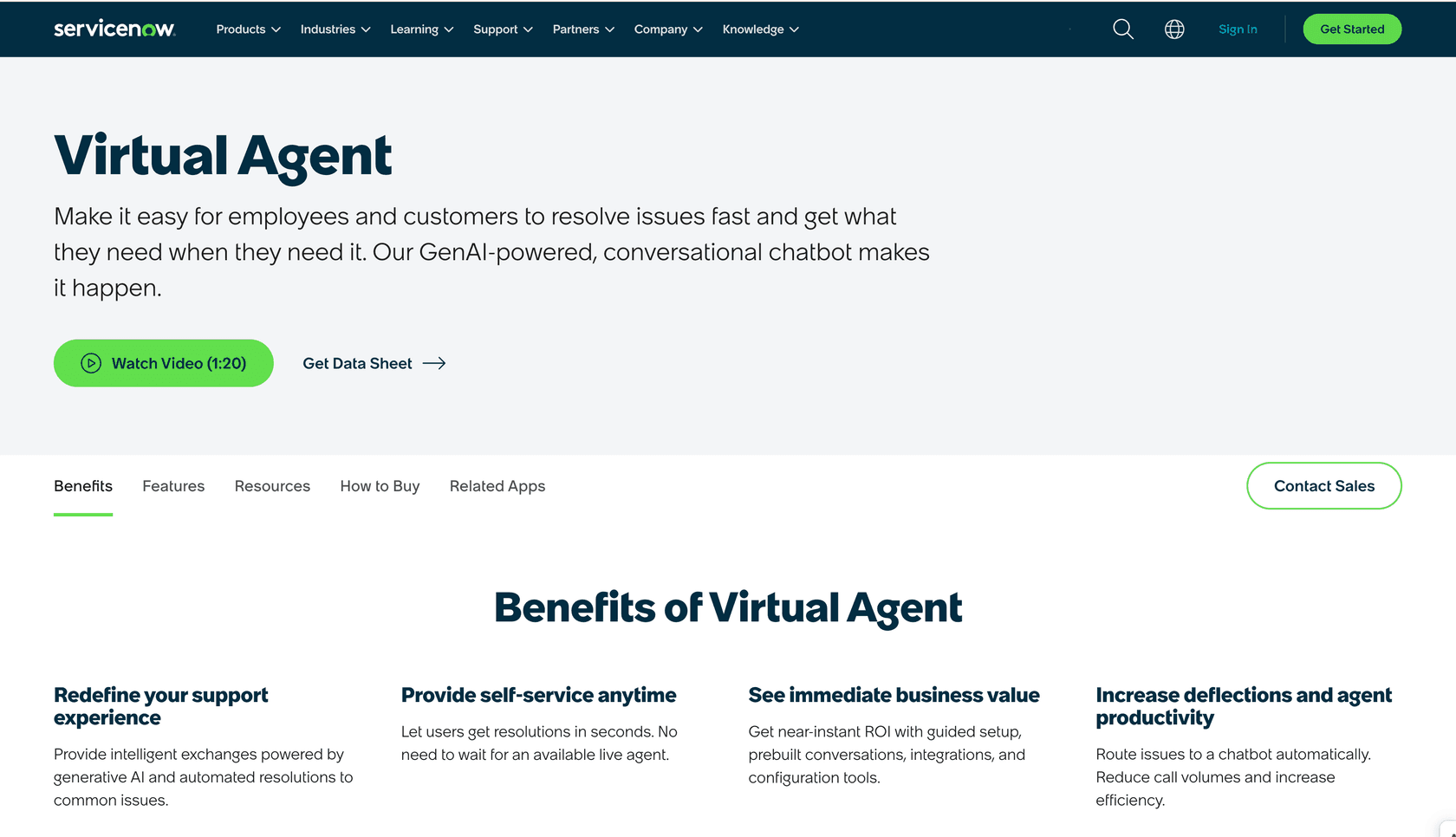The image size is (1456, 837).
Task: Click the hero paragraph starting "Make it easy for employees"
Action: 491,252
